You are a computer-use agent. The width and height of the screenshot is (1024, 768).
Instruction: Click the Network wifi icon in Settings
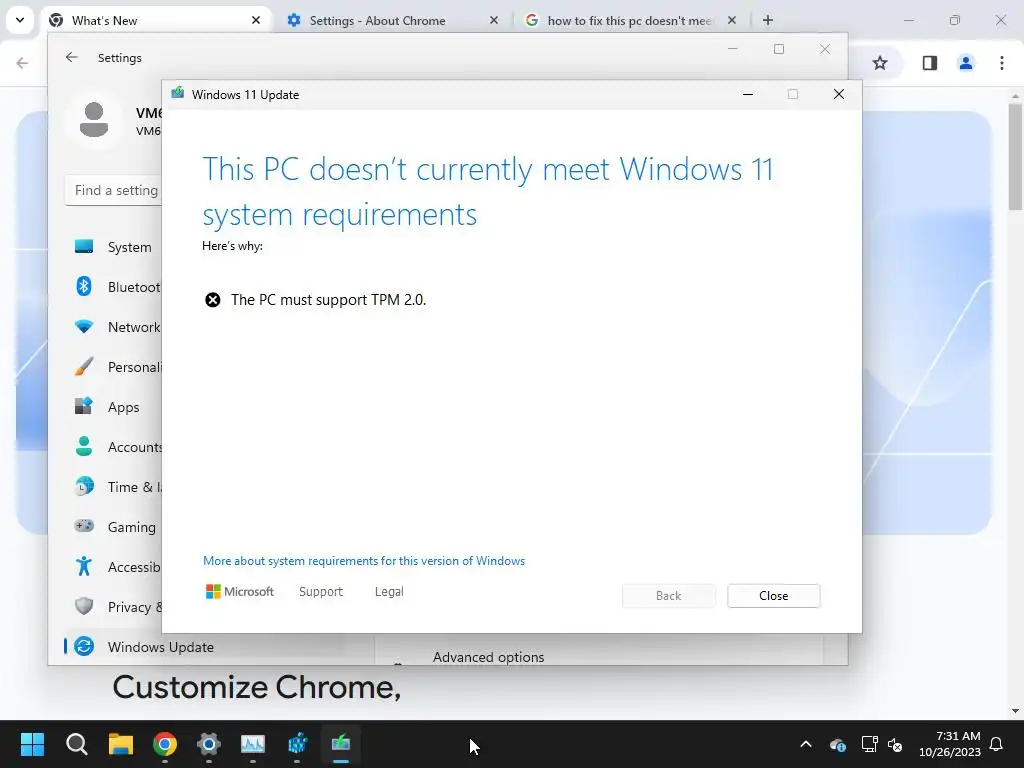click(x=84, y=327)
